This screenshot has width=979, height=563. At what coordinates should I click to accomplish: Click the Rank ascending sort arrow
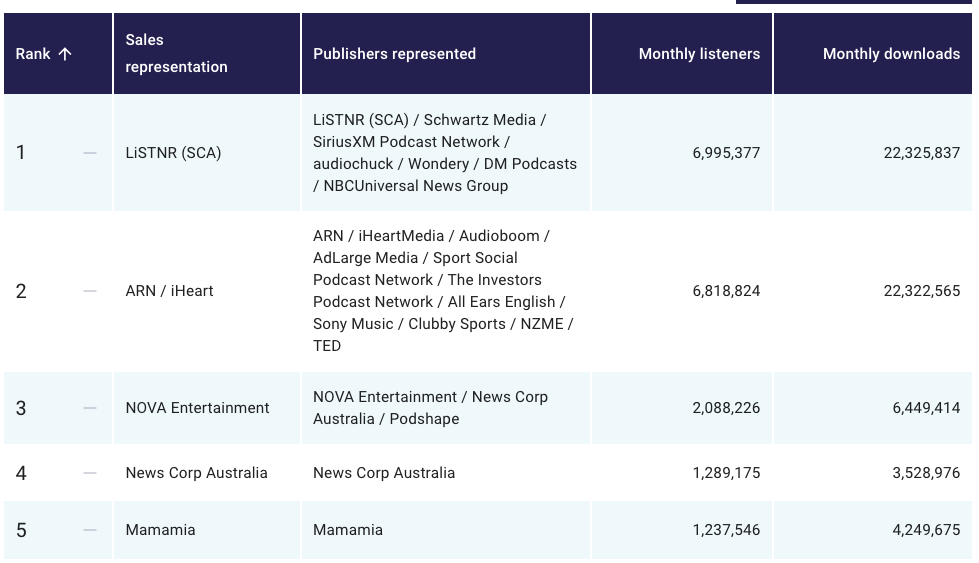65,54
